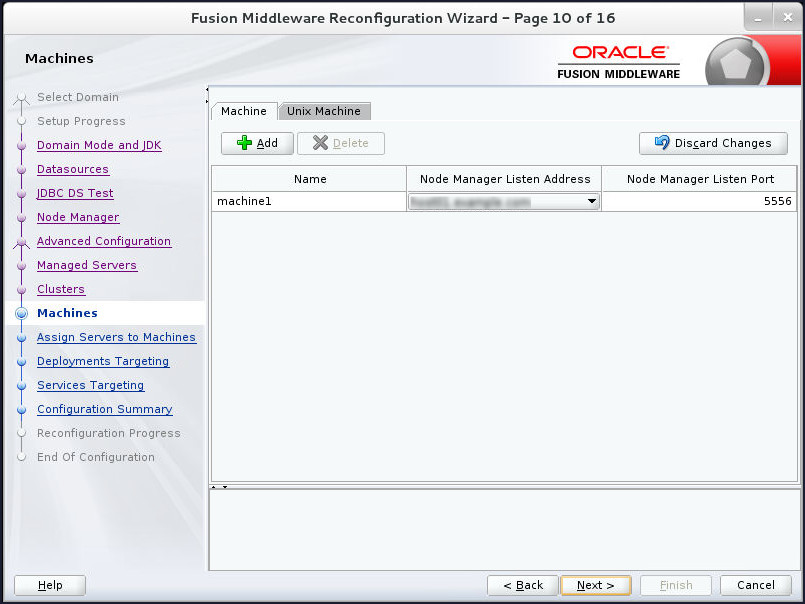
Task: Click the Reconfiguration Progress step label
Action: coord(109,433)
